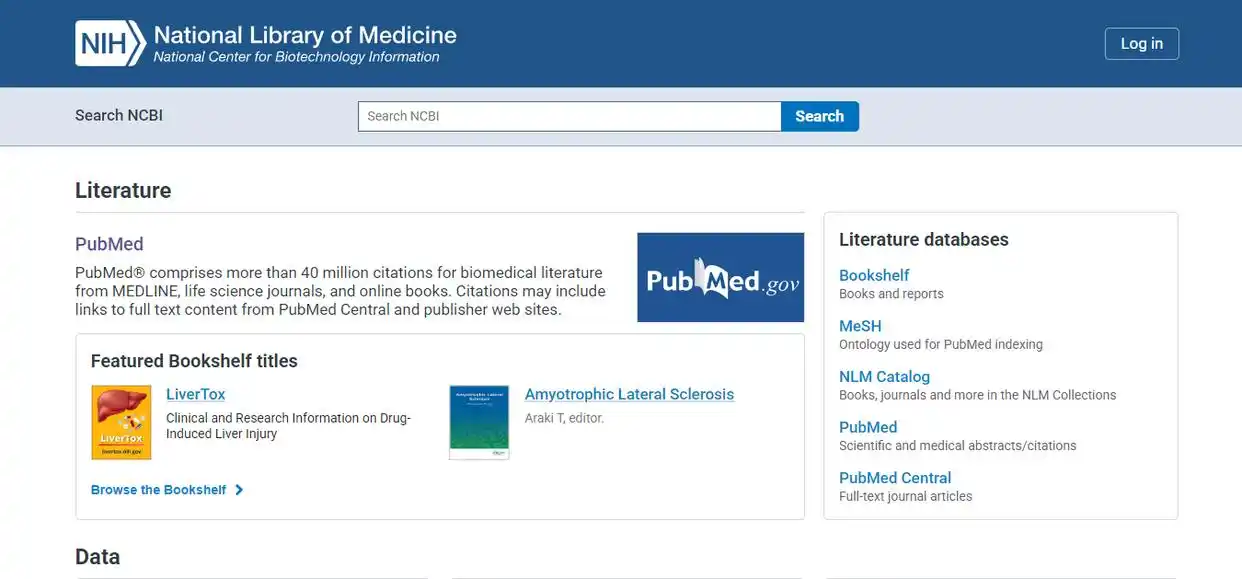Click the National Library of Medicine title

(305, 35)
